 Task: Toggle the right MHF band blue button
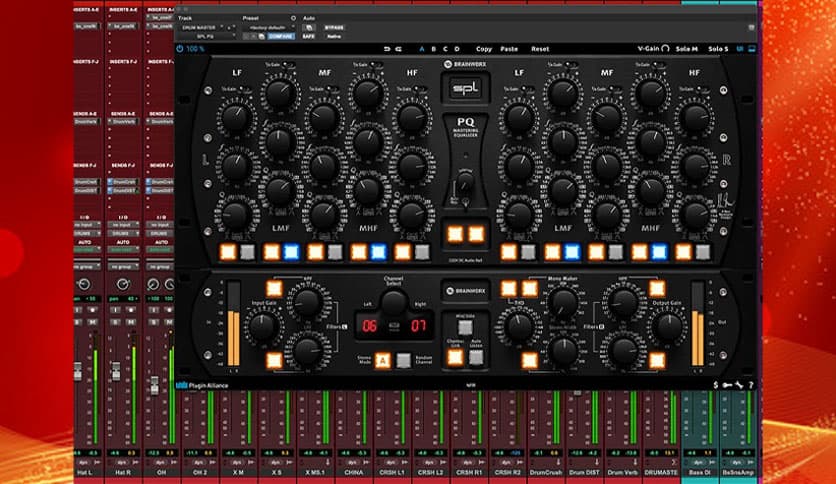(x=659, y=252)
